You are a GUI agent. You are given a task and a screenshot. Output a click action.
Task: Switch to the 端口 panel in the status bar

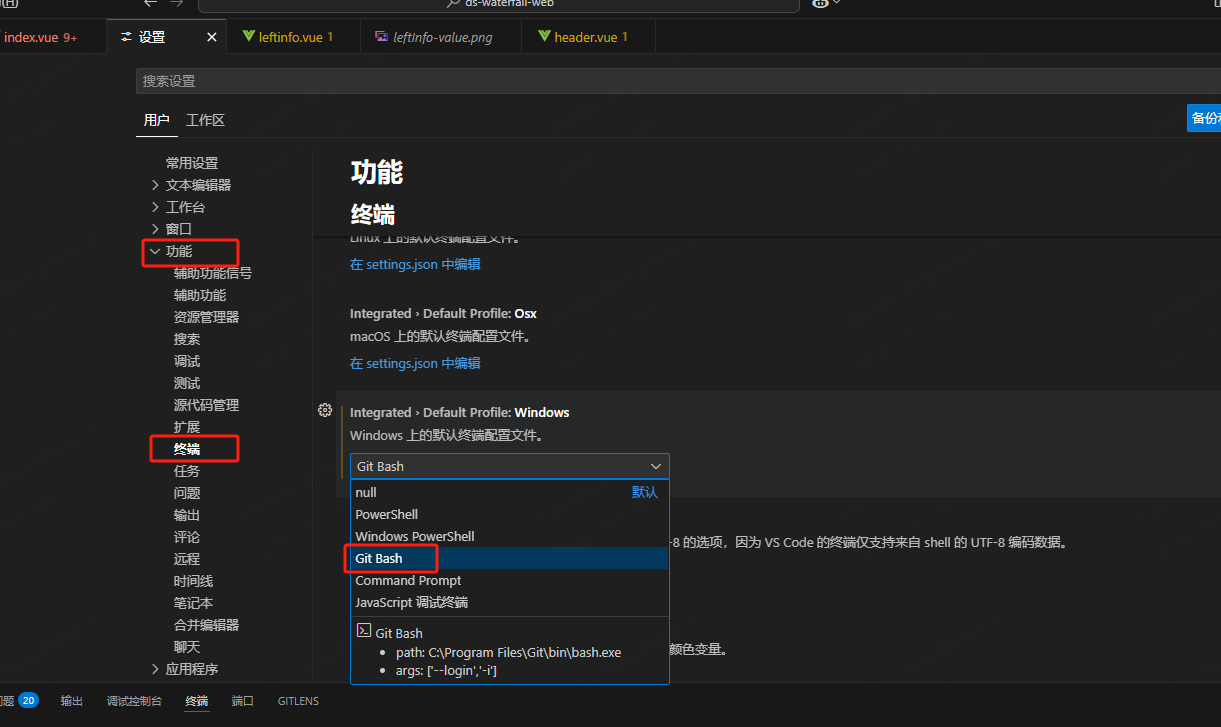242,700
